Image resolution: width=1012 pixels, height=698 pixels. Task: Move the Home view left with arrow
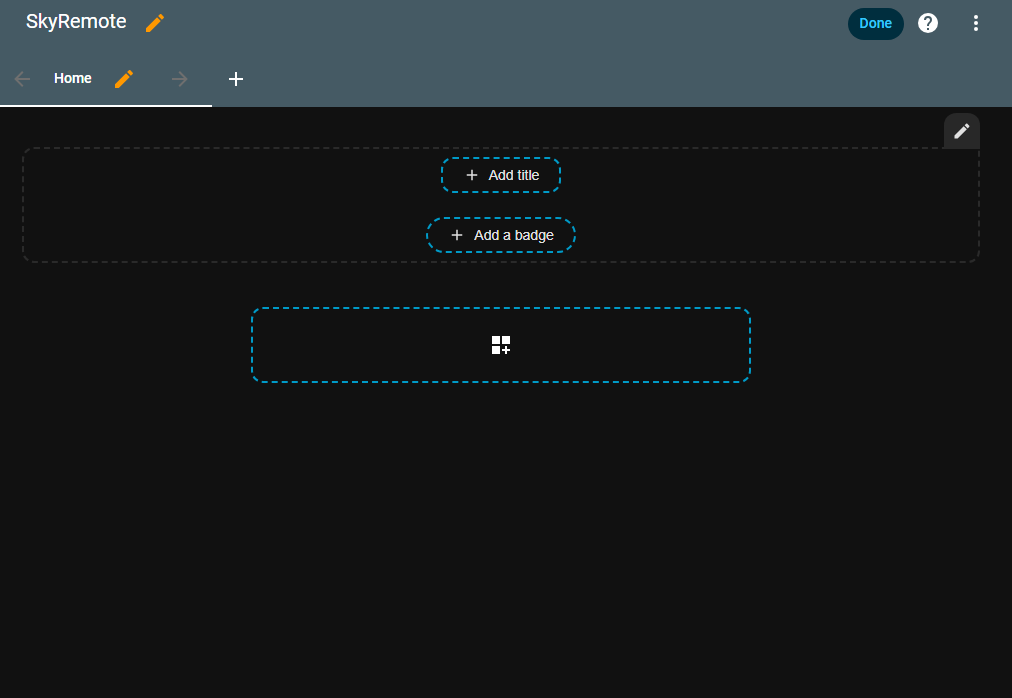click(x=23, y=79)
